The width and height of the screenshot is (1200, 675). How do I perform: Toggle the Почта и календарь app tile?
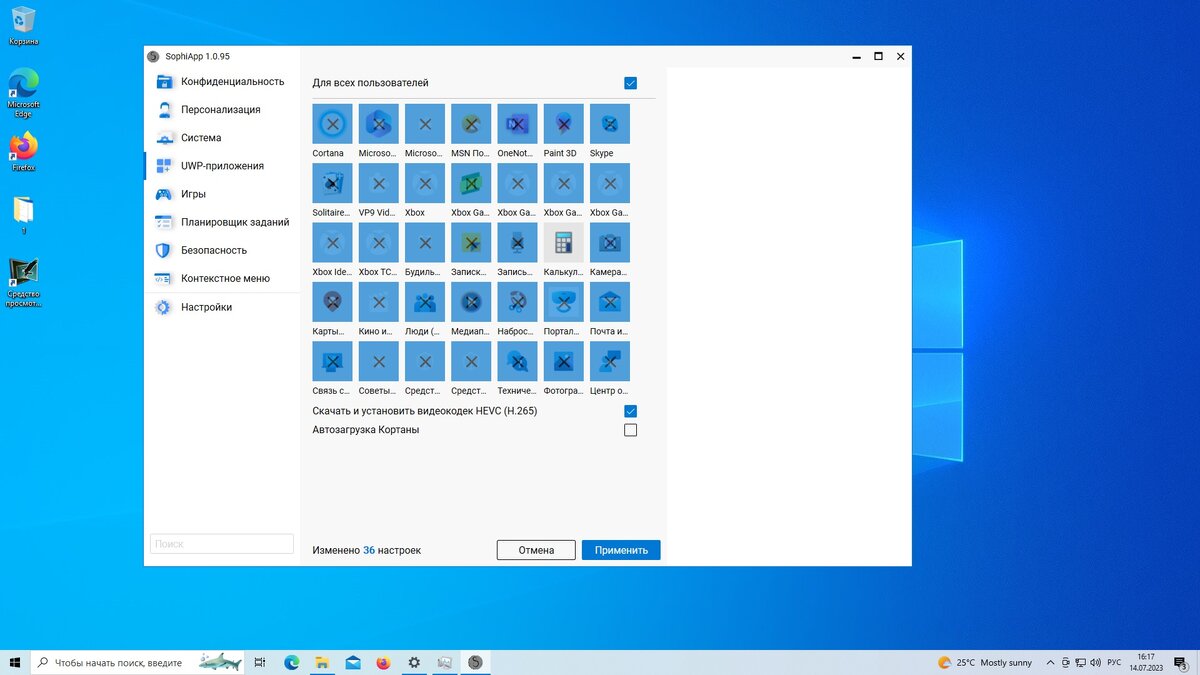click(x=610, y=301)
